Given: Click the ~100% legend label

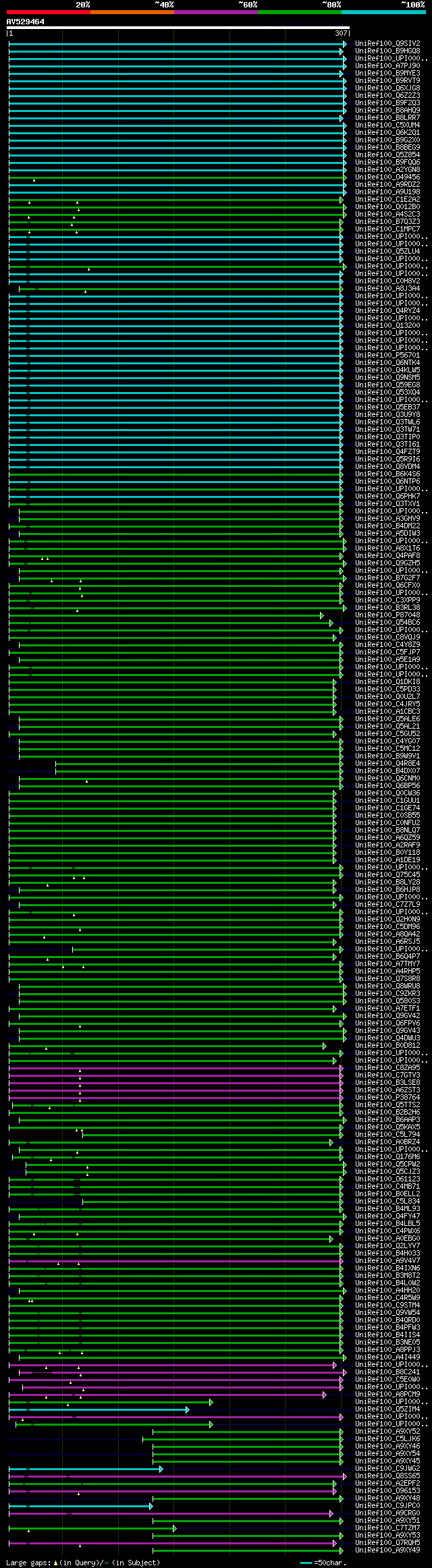Looking at the screenshot, I should tap(413, 5).
